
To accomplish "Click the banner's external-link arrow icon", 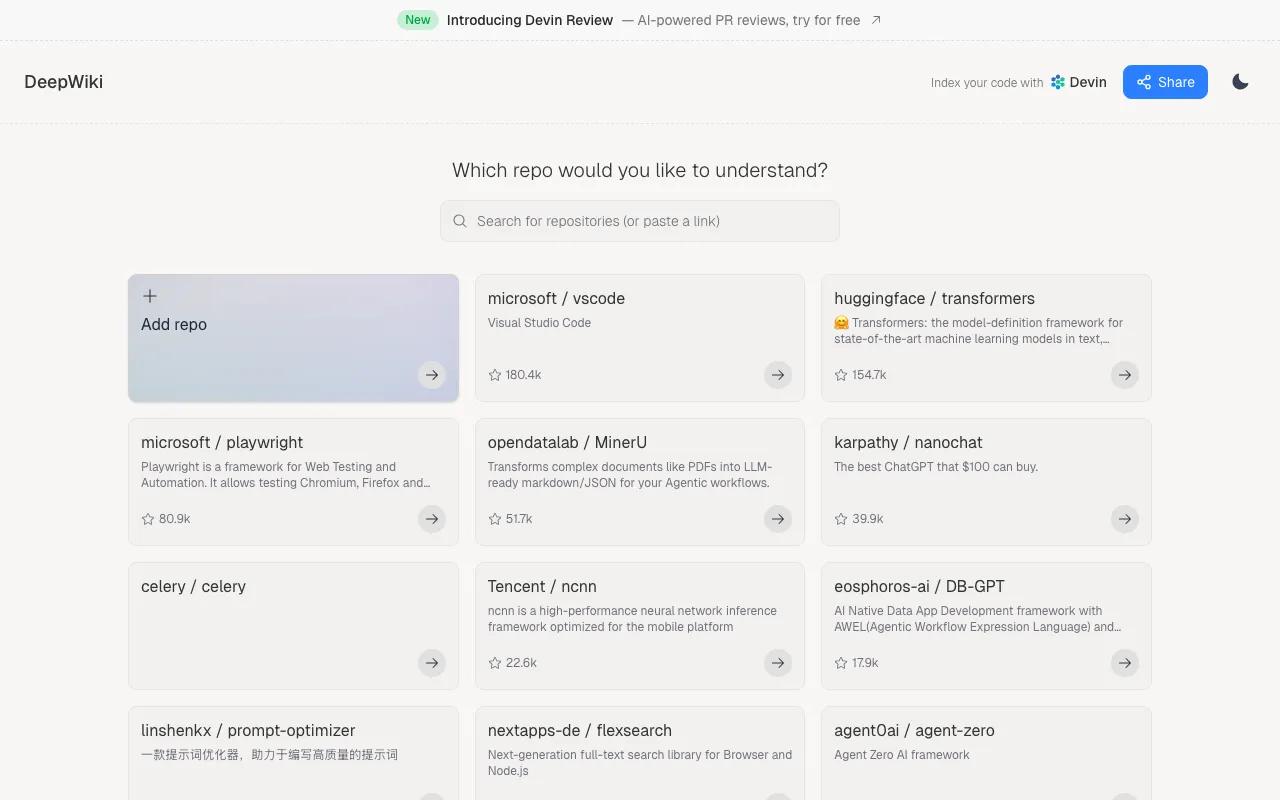I will click(x=876, y=20).
